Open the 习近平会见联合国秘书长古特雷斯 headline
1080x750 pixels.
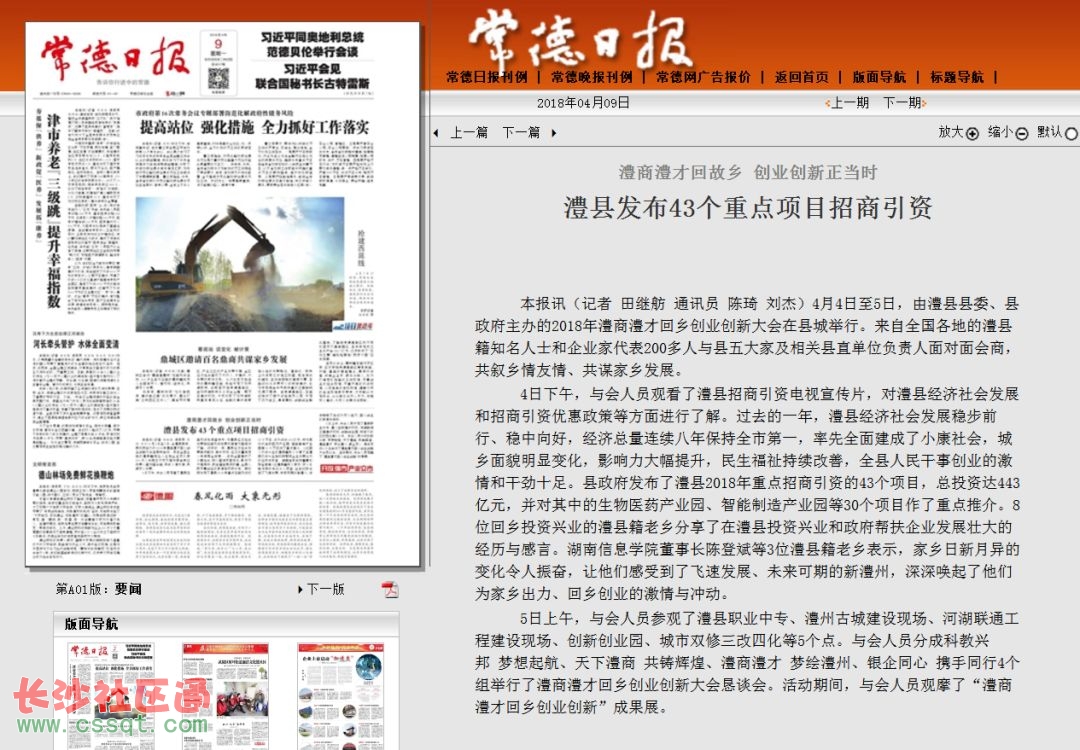(313, 76)
